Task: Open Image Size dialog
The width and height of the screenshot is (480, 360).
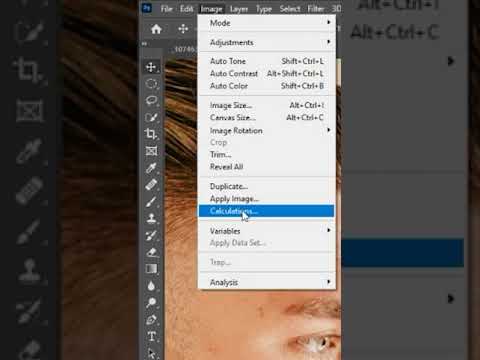Action: click(x=267, y=105)
